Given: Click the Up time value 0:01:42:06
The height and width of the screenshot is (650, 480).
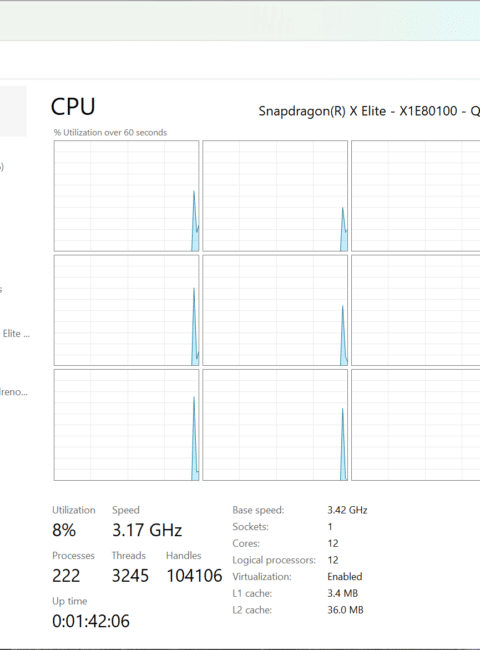Looking at the screenshot, I should [x=91, y=621].
